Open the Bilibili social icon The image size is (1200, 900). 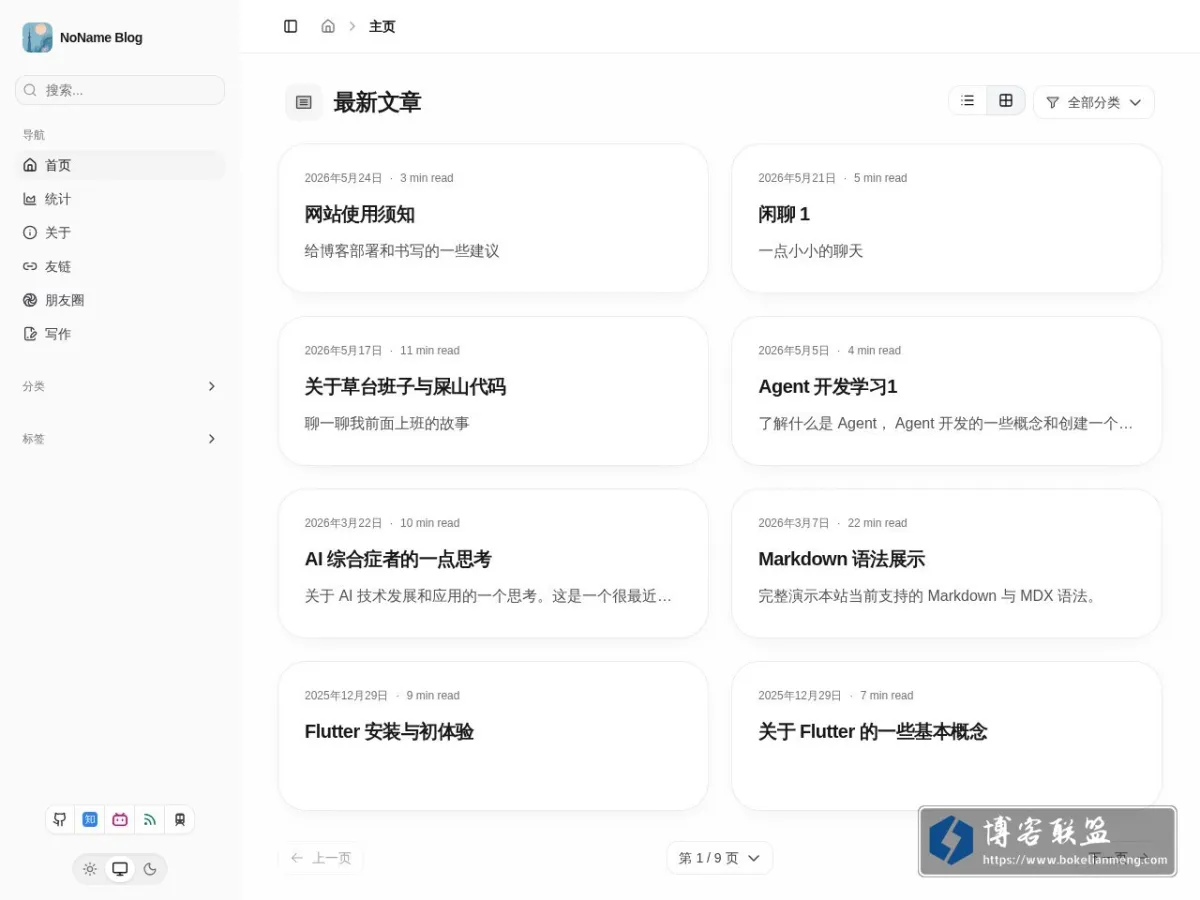120,819
